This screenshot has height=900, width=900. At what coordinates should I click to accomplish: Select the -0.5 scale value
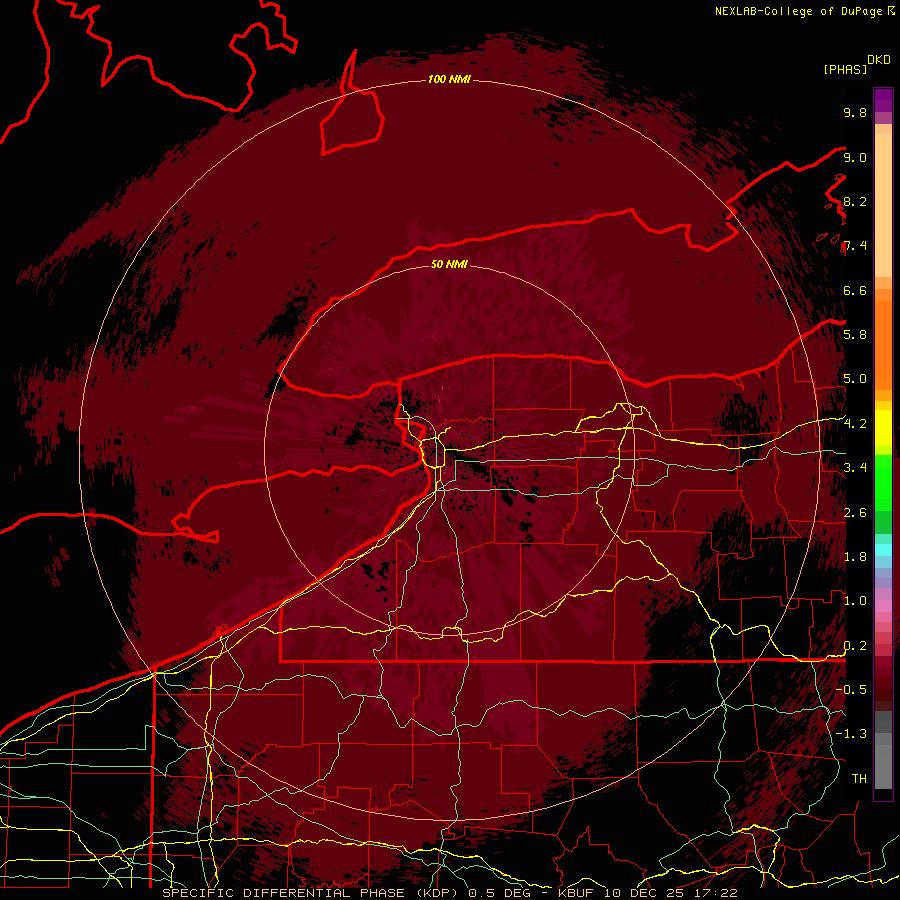tap(851, 689)
